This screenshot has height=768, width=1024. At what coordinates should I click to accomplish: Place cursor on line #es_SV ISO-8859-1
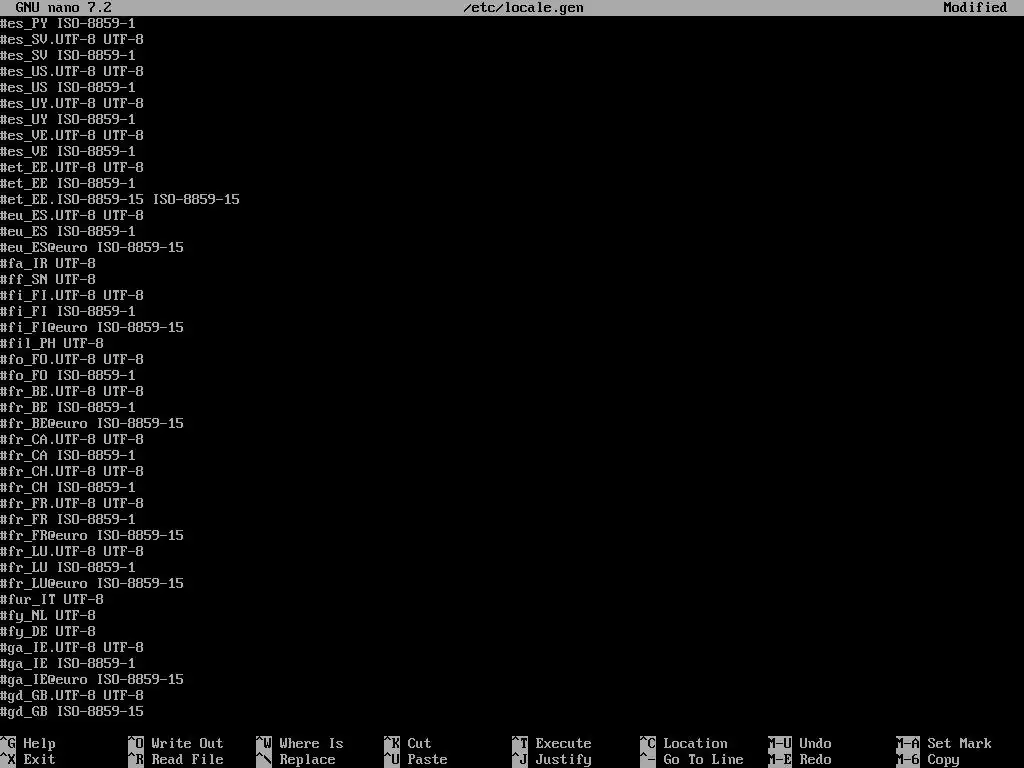pos(68,56)
